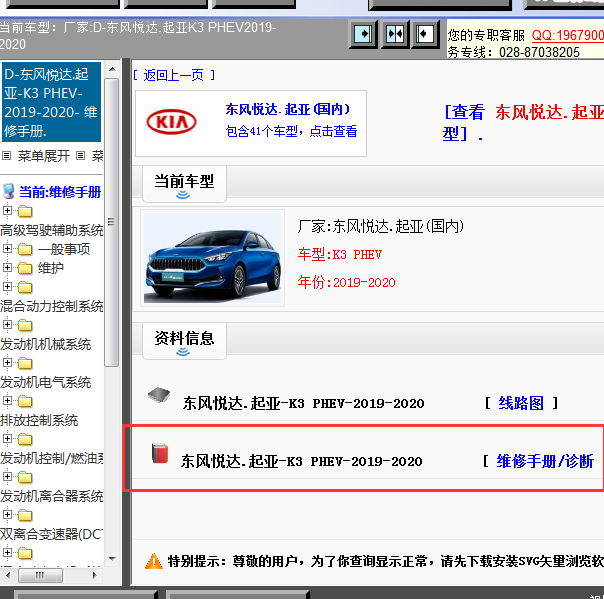604x599 pixels.
Task: Open the 资料信息 tab
Action: coord(184,341)
